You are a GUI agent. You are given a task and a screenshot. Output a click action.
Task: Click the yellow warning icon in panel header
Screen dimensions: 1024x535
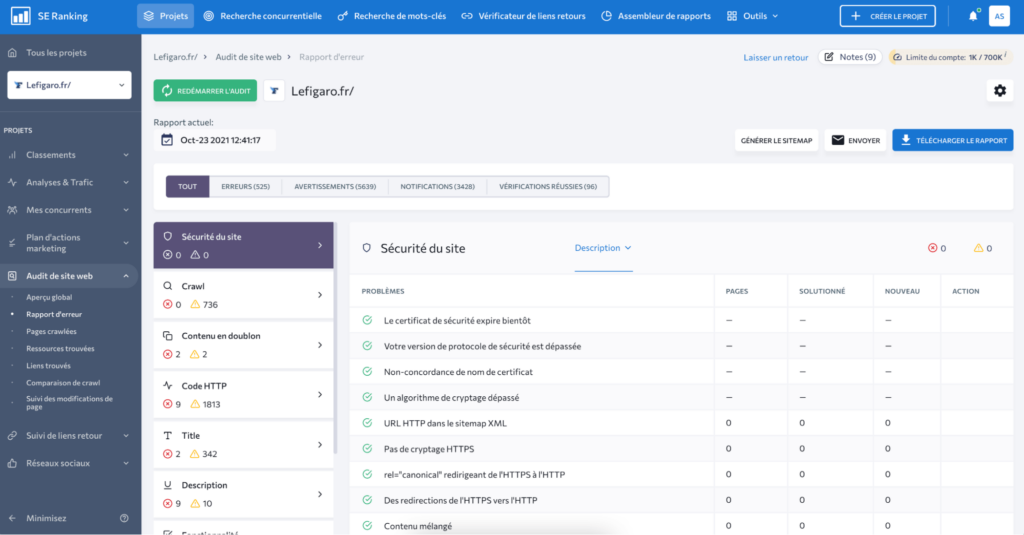(978, 248)
